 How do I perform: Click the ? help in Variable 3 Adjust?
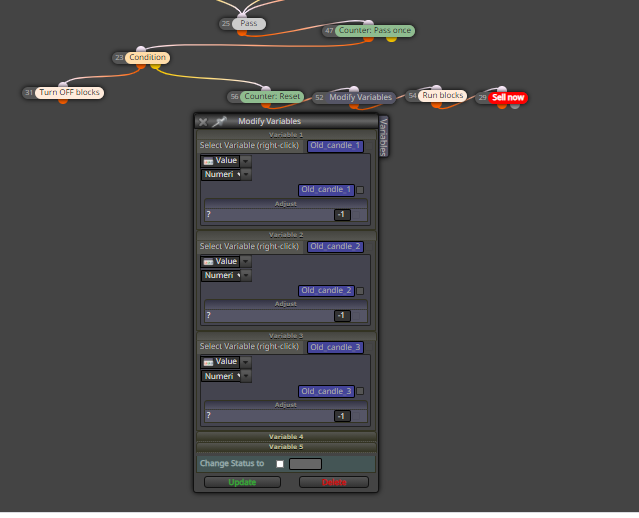[x=209, y=416]
